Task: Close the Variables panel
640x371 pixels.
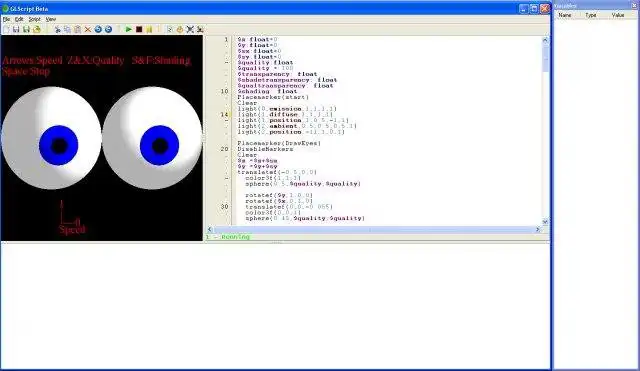Action: [635, 6]
